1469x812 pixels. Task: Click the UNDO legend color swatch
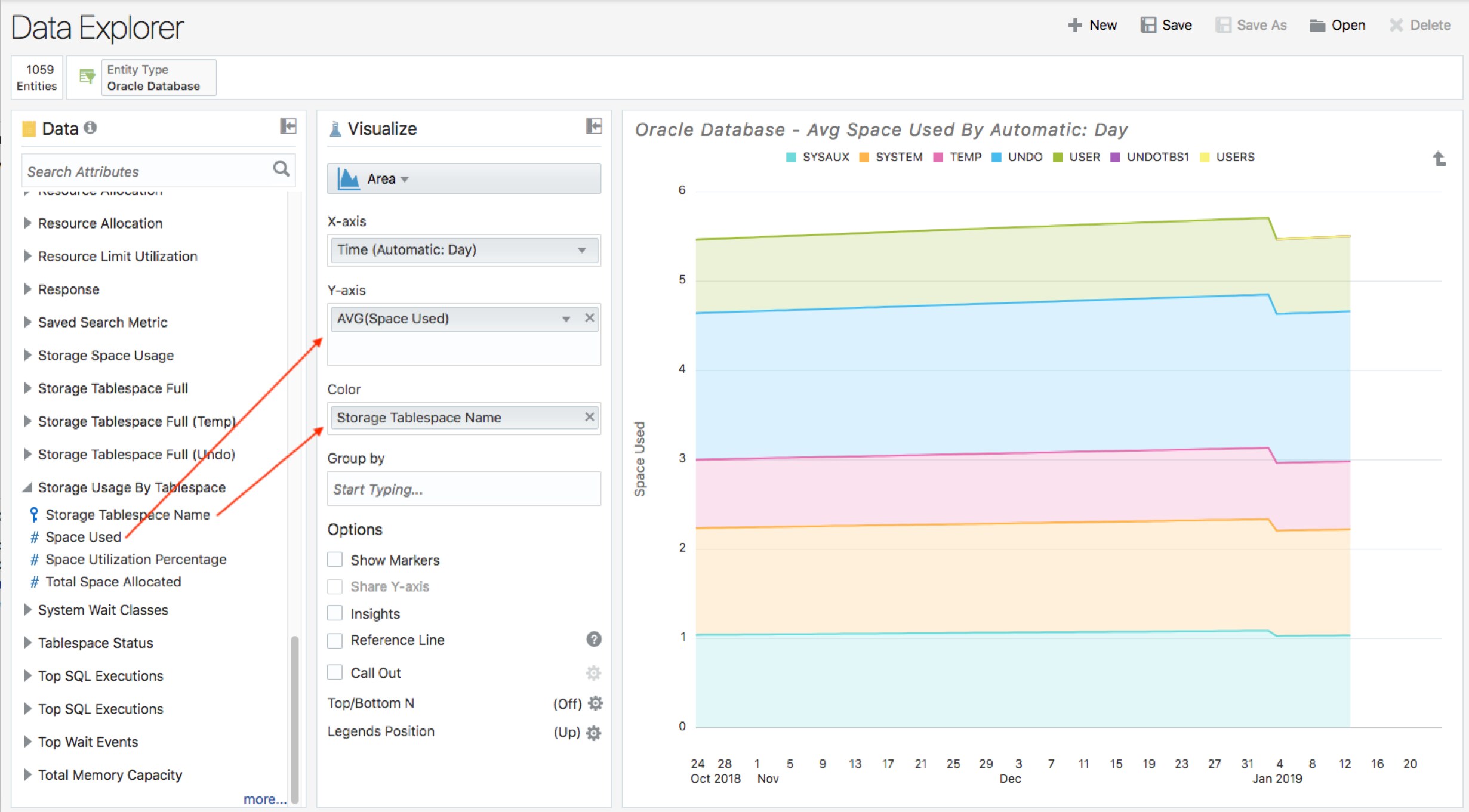pyautogui.click(x=996, y=158)
